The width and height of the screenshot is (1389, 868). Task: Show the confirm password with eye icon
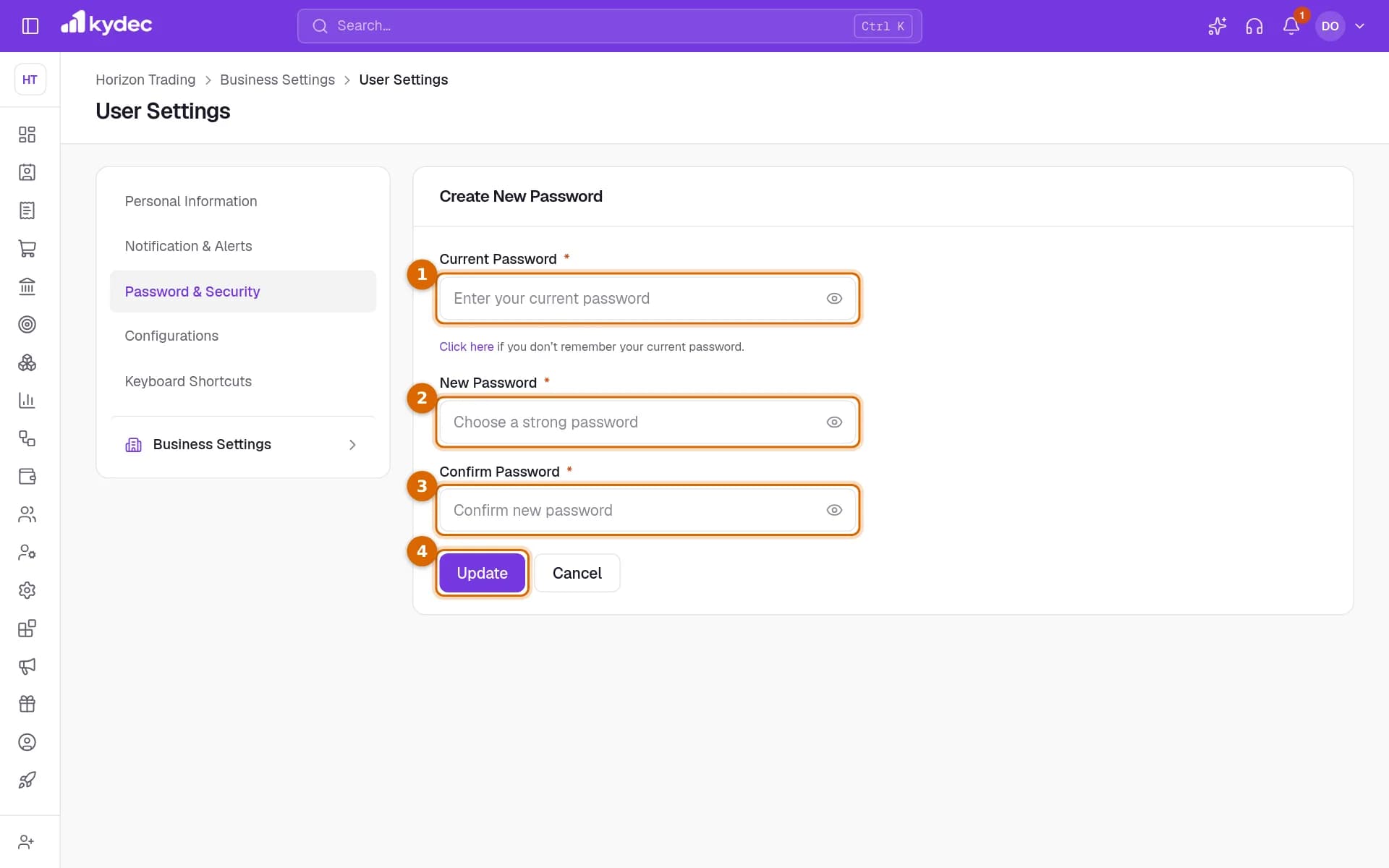click(x=834, y=511)
